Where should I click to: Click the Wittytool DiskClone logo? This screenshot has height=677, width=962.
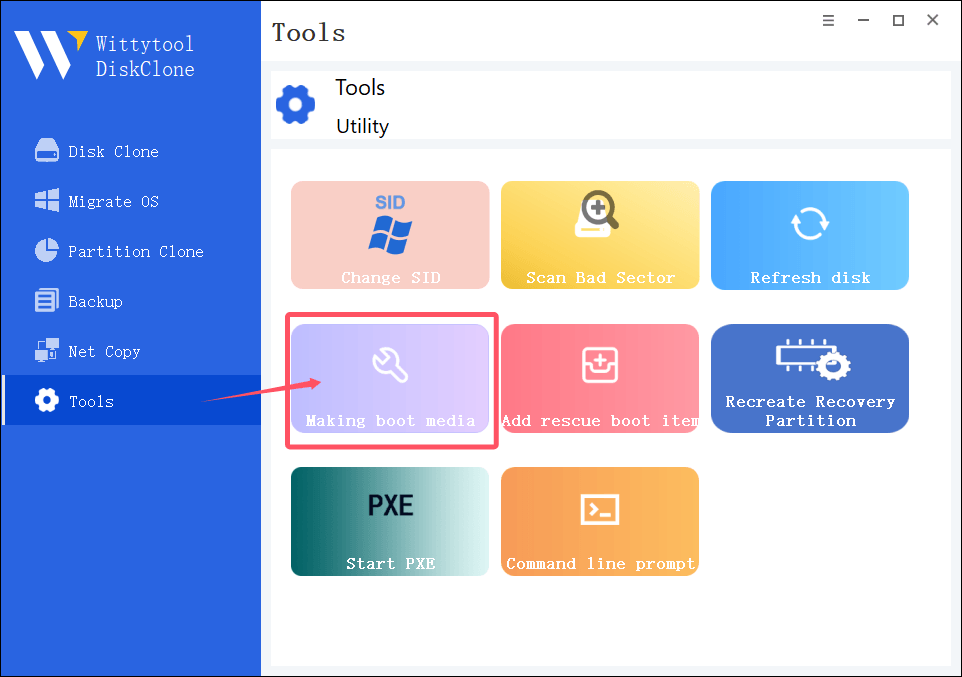tap(104, 55)
